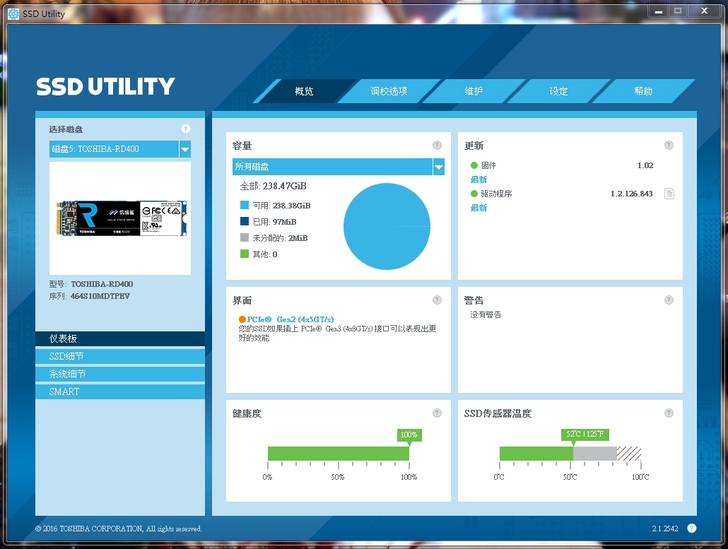Click the 100% health marker label

click(409, 435)
